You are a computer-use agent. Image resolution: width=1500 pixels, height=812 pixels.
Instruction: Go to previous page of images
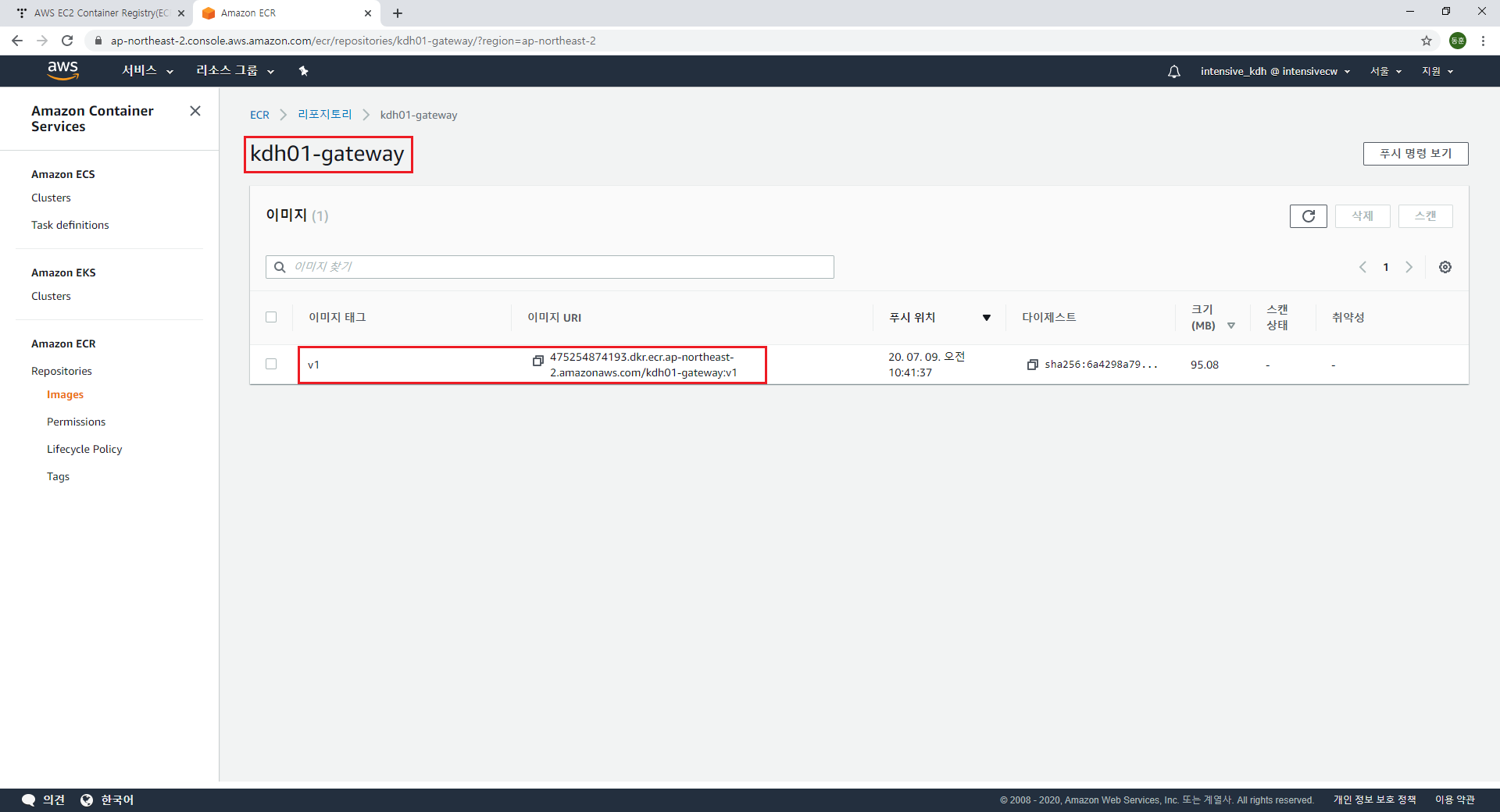click(x=1362, y=267)
